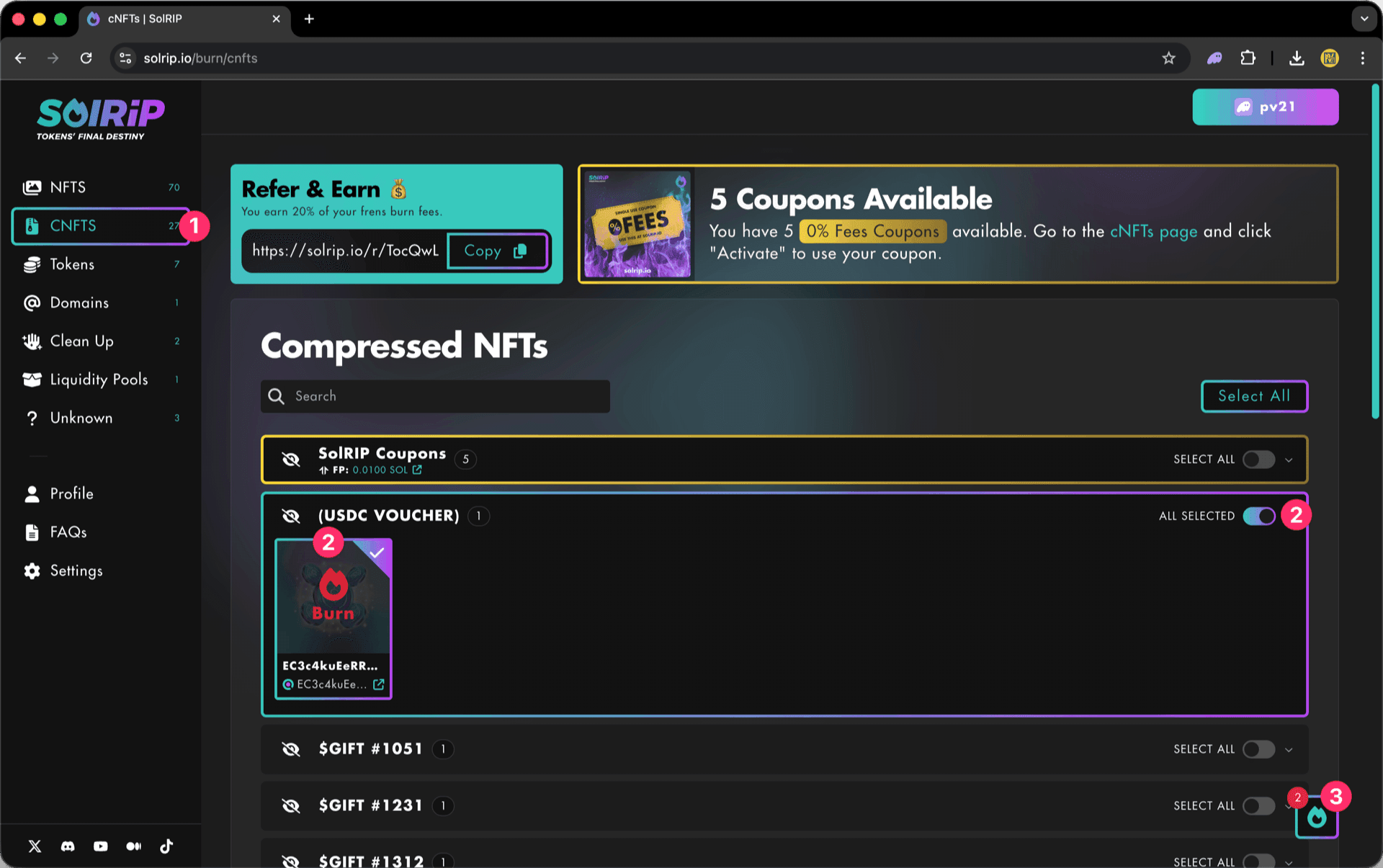
Task: Open the browser extensions puzzle icon
Action: pos(1248,58)
